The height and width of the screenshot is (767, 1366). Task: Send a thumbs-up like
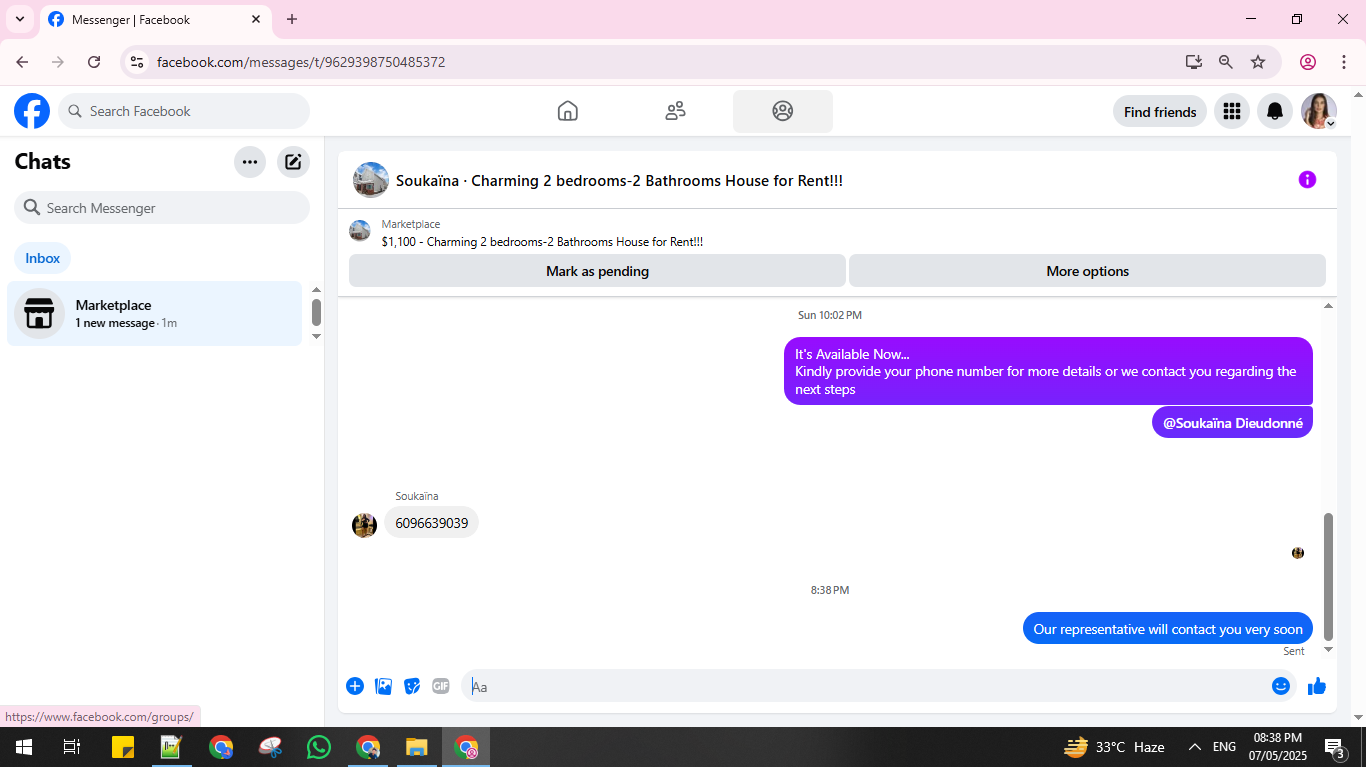(1317, 686)
